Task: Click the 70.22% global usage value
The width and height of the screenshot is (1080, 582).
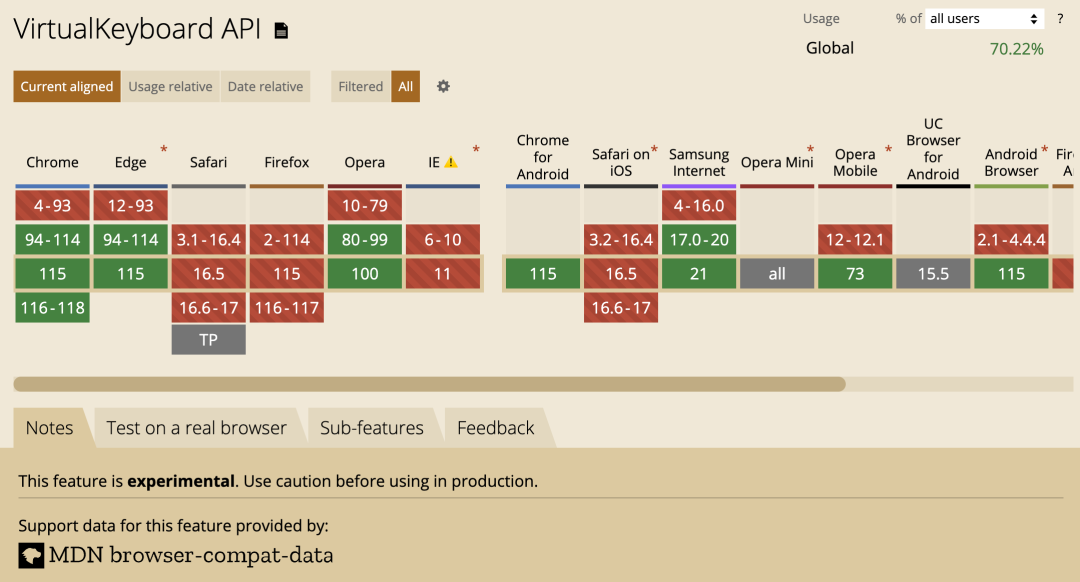Action: 1016,49
